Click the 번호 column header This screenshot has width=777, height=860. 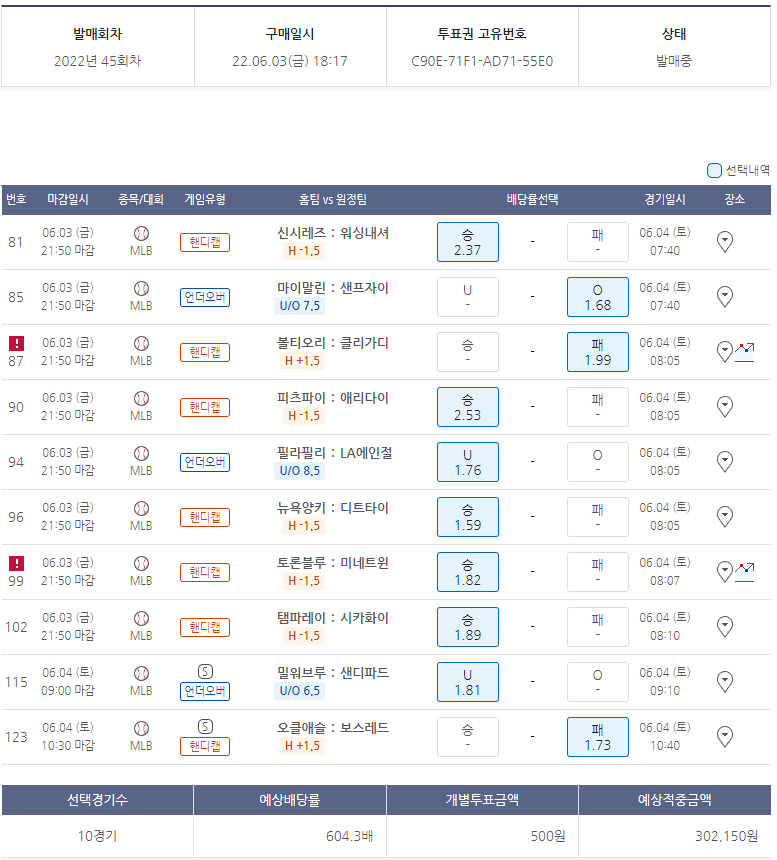click(x=16, y=199)
